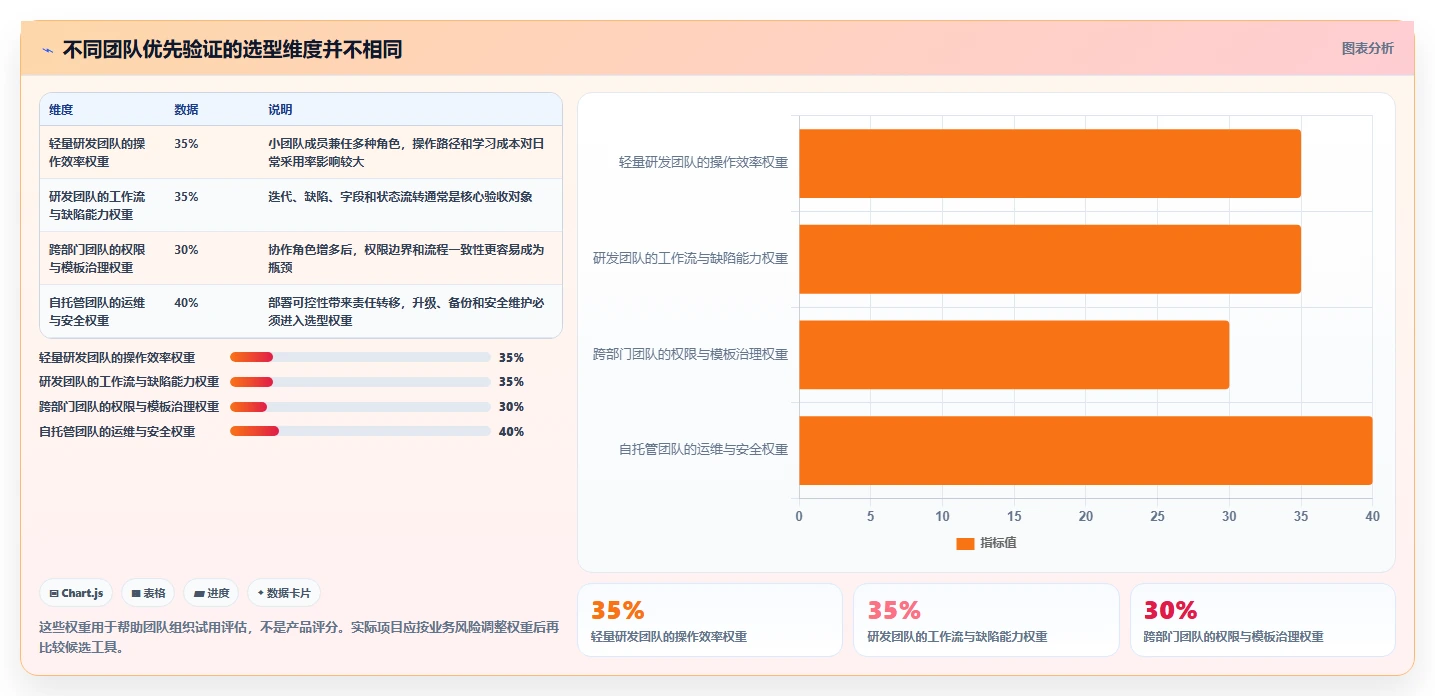Click progress bar for 自托管团队的运维与安全权重
This screenshot has height=696, width=1435.
pos(360,431)
